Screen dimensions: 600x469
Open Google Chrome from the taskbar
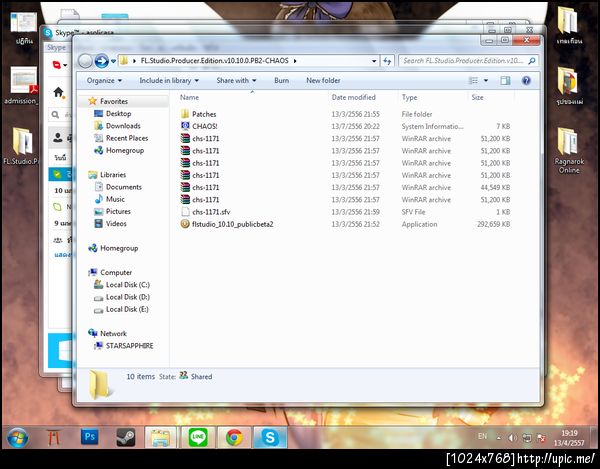pos(234,437)
